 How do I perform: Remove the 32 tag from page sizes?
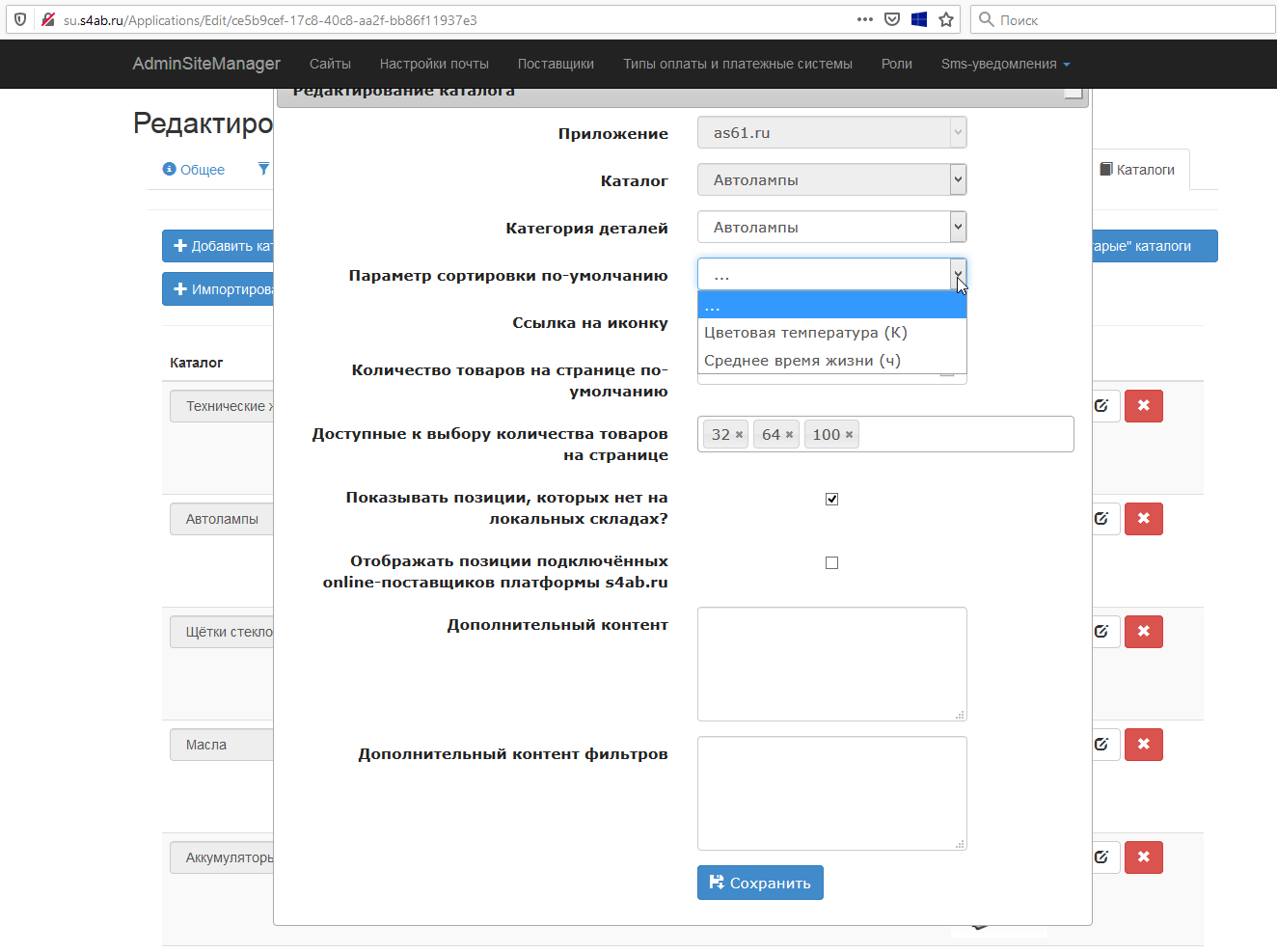(x=740, y=435)
